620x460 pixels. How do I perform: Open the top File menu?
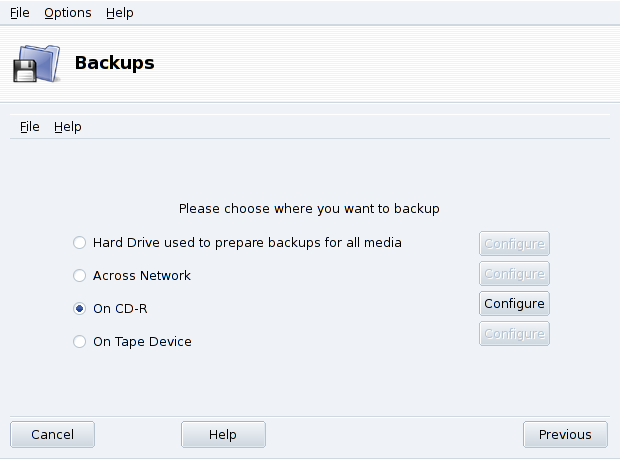[19, 13]
